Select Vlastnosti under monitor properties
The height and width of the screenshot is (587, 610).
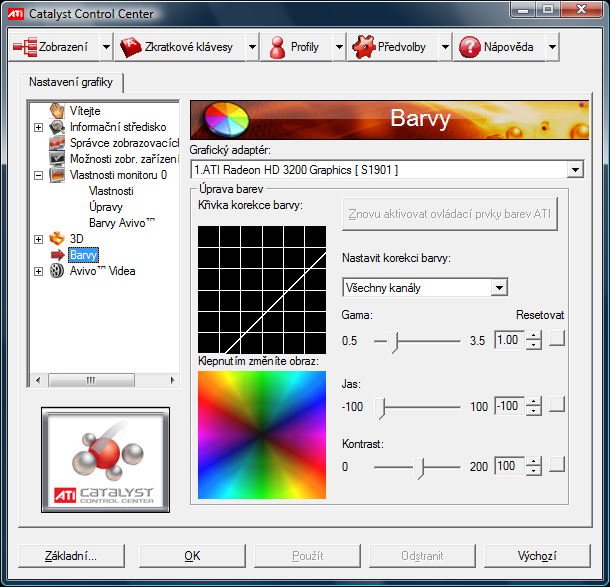pos(111,191)
